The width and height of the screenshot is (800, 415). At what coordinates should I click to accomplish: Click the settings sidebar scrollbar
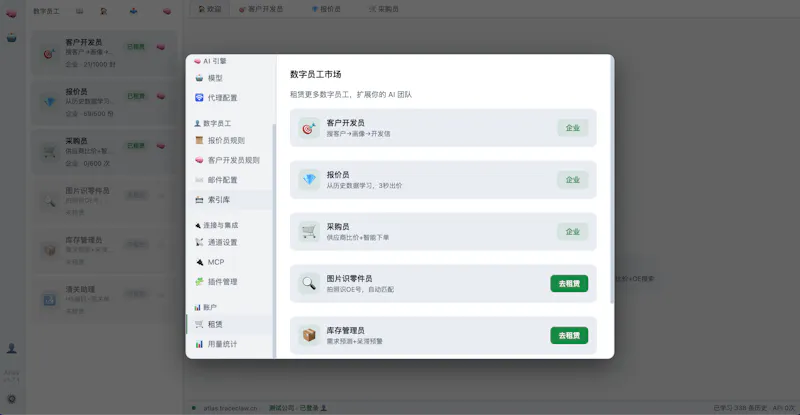[274, 240]
